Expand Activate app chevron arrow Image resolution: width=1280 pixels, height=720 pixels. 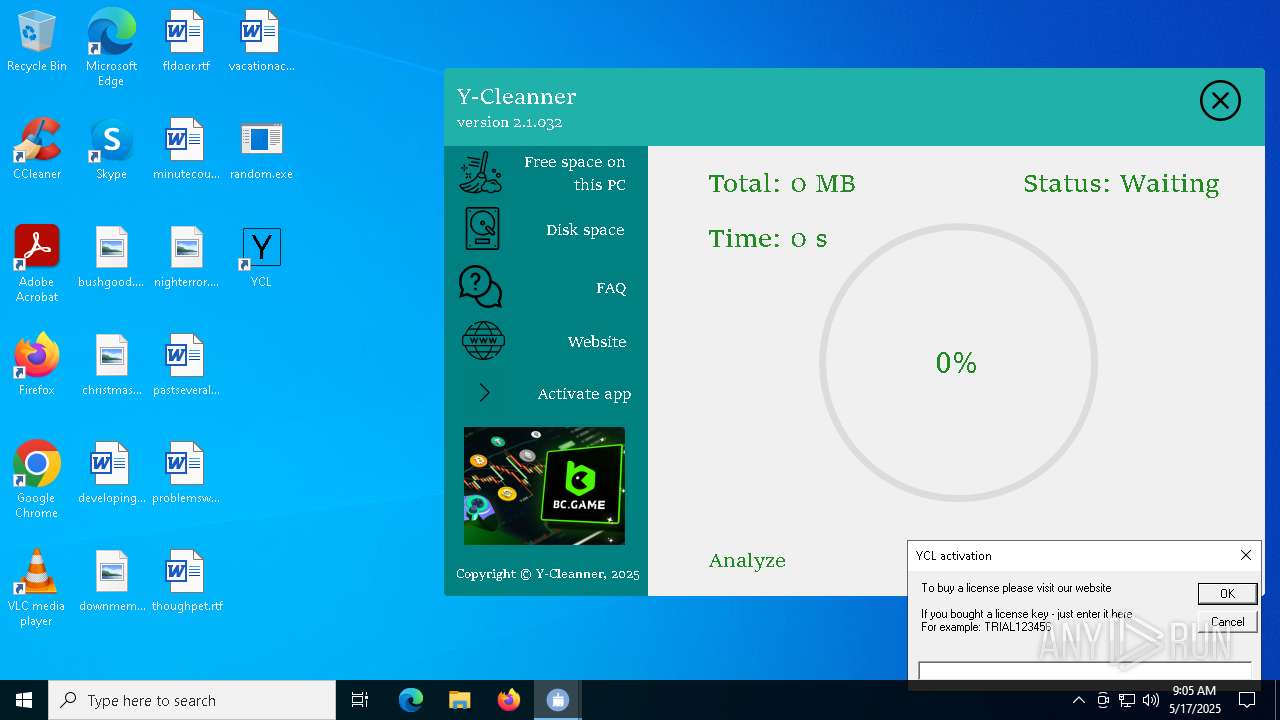coord(484,393)
